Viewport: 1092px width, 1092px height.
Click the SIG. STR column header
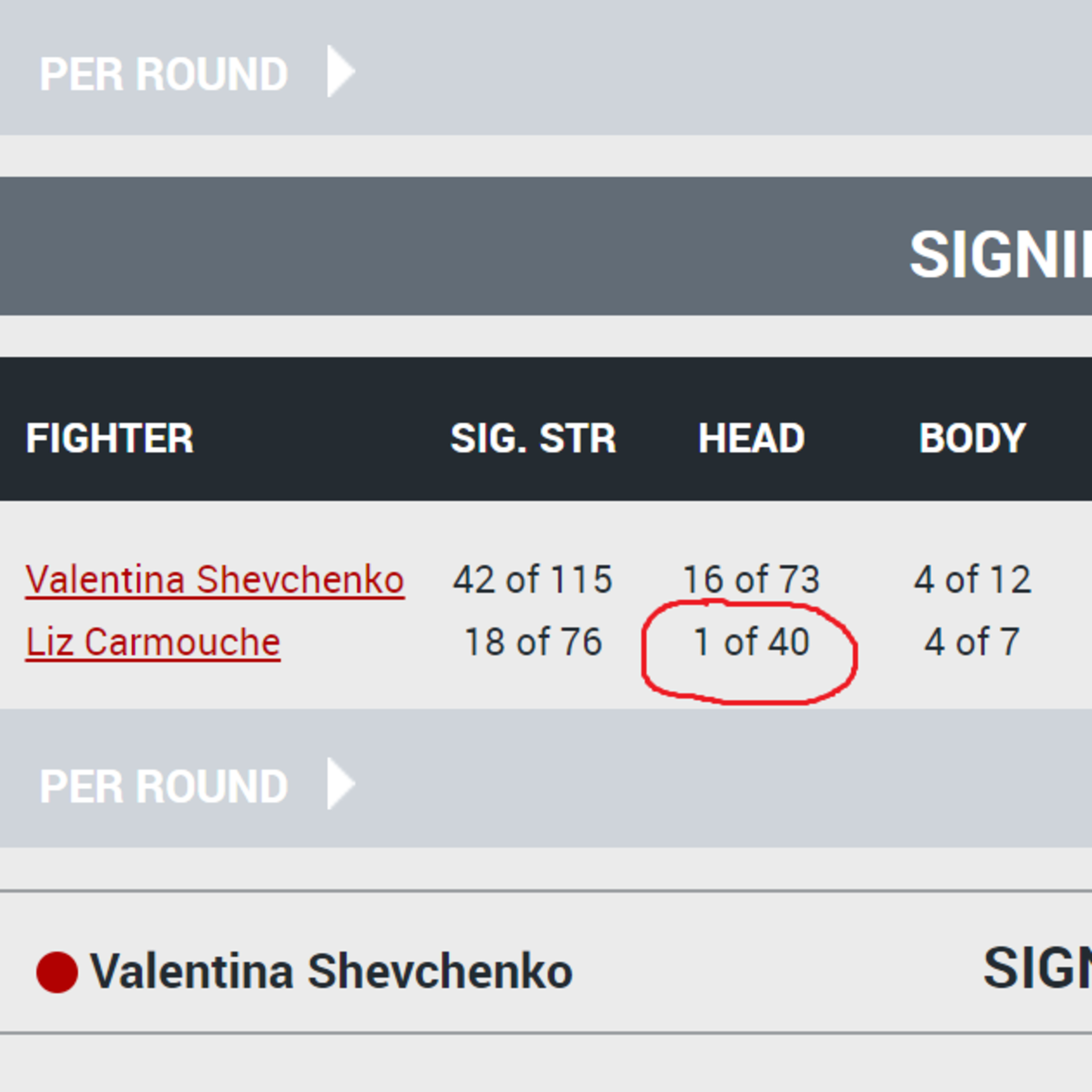tap(533, 438)
